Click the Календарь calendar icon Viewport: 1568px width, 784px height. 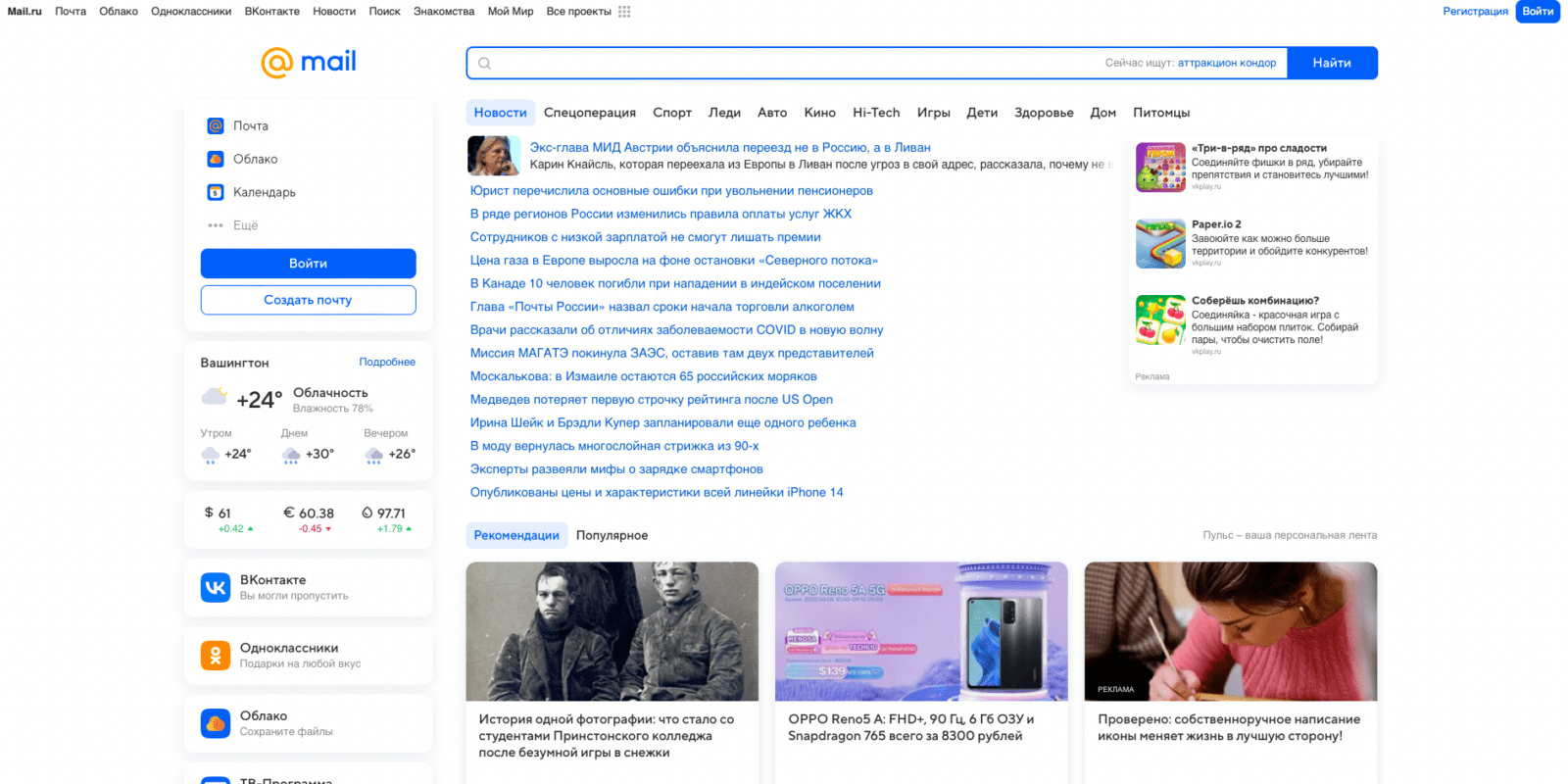[x=216, y=192]
